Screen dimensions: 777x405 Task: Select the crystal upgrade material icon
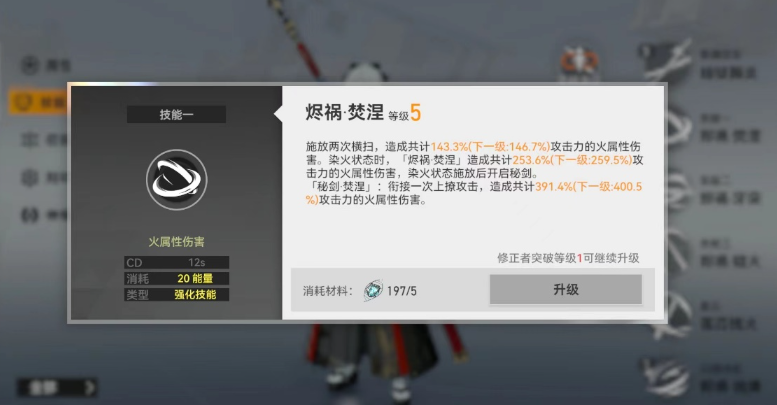(x=373, y=290)
